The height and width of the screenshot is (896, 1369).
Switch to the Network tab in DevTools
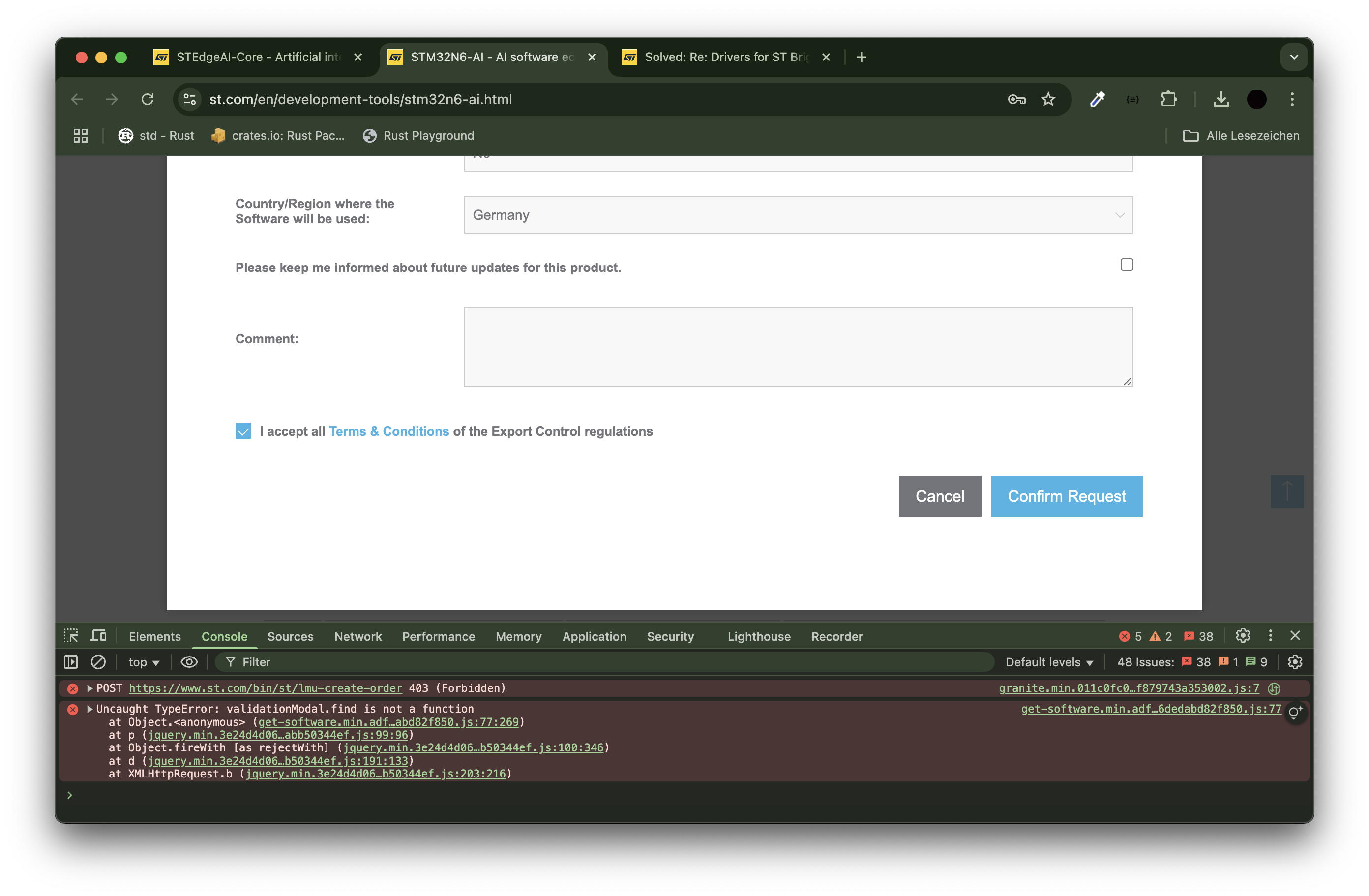click(x=358, y=637)
